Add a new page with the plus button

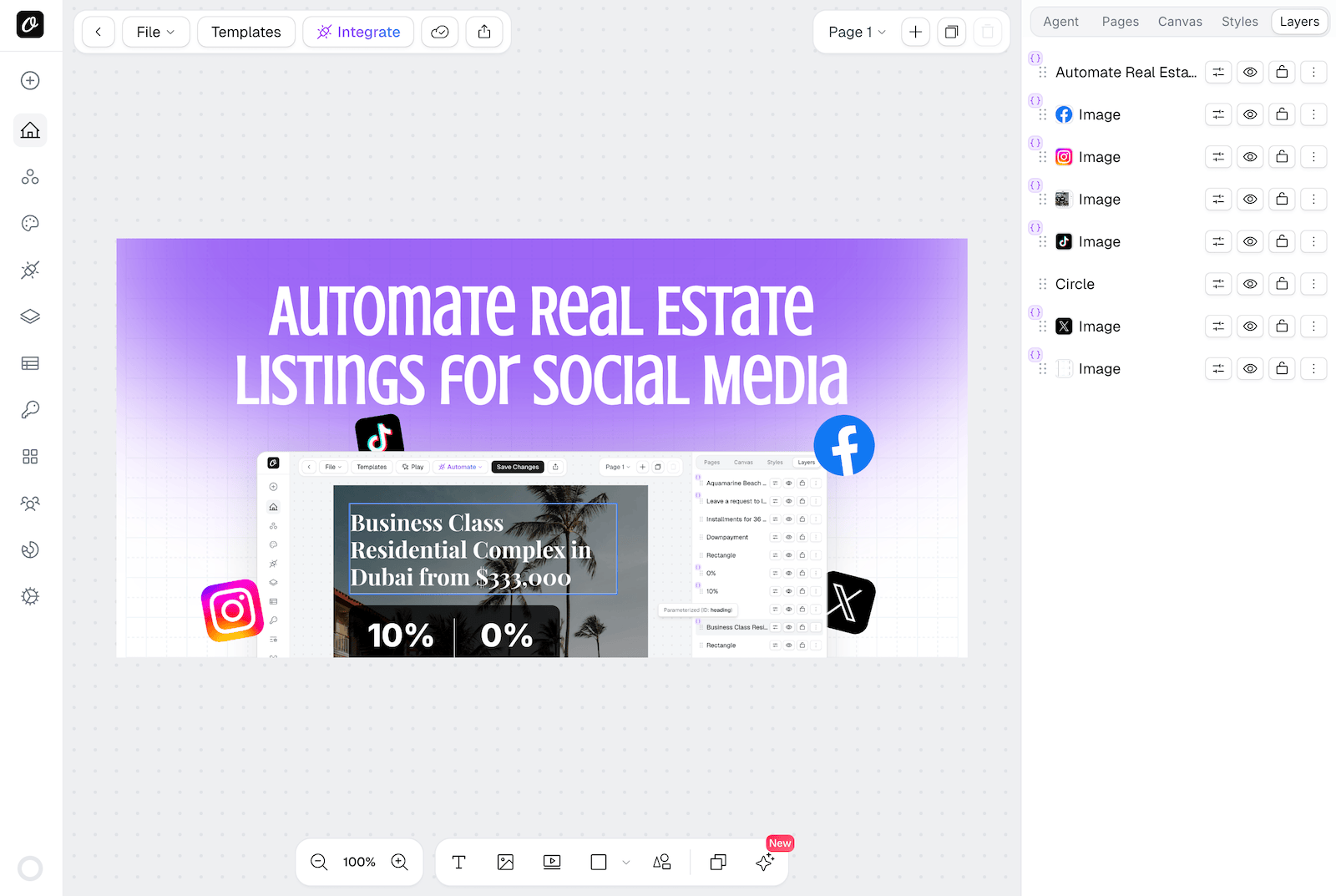pos(915,32)
